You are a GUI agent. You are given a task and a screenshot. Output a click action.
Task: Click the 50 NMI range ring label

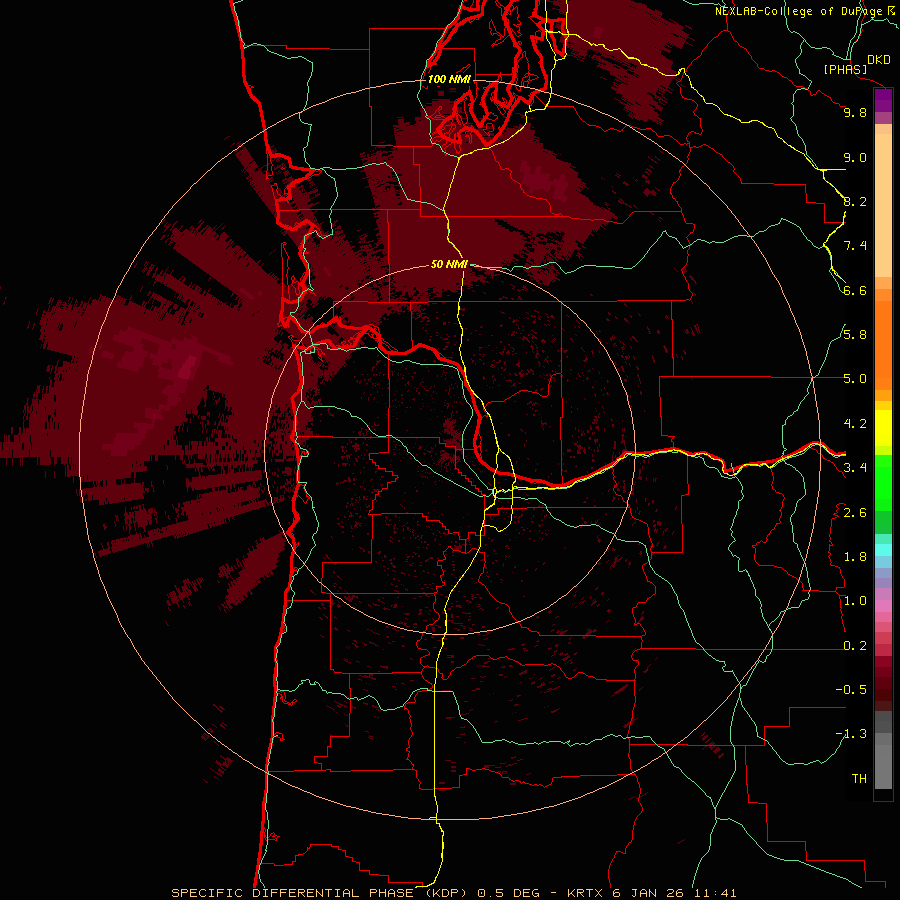[x=449, y=265]
